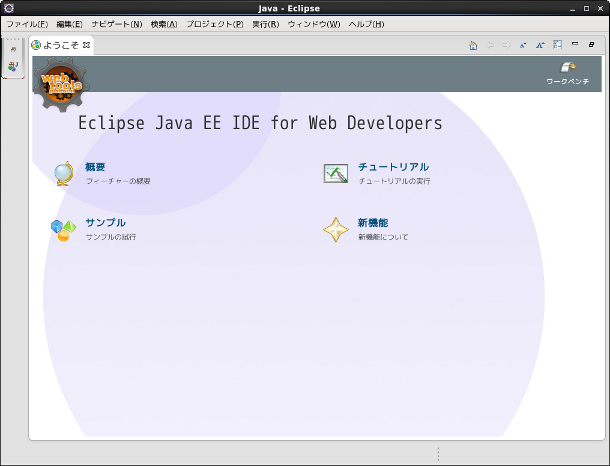
Task: Open the ファイル(F) menu
Action: tap(27, 24)
